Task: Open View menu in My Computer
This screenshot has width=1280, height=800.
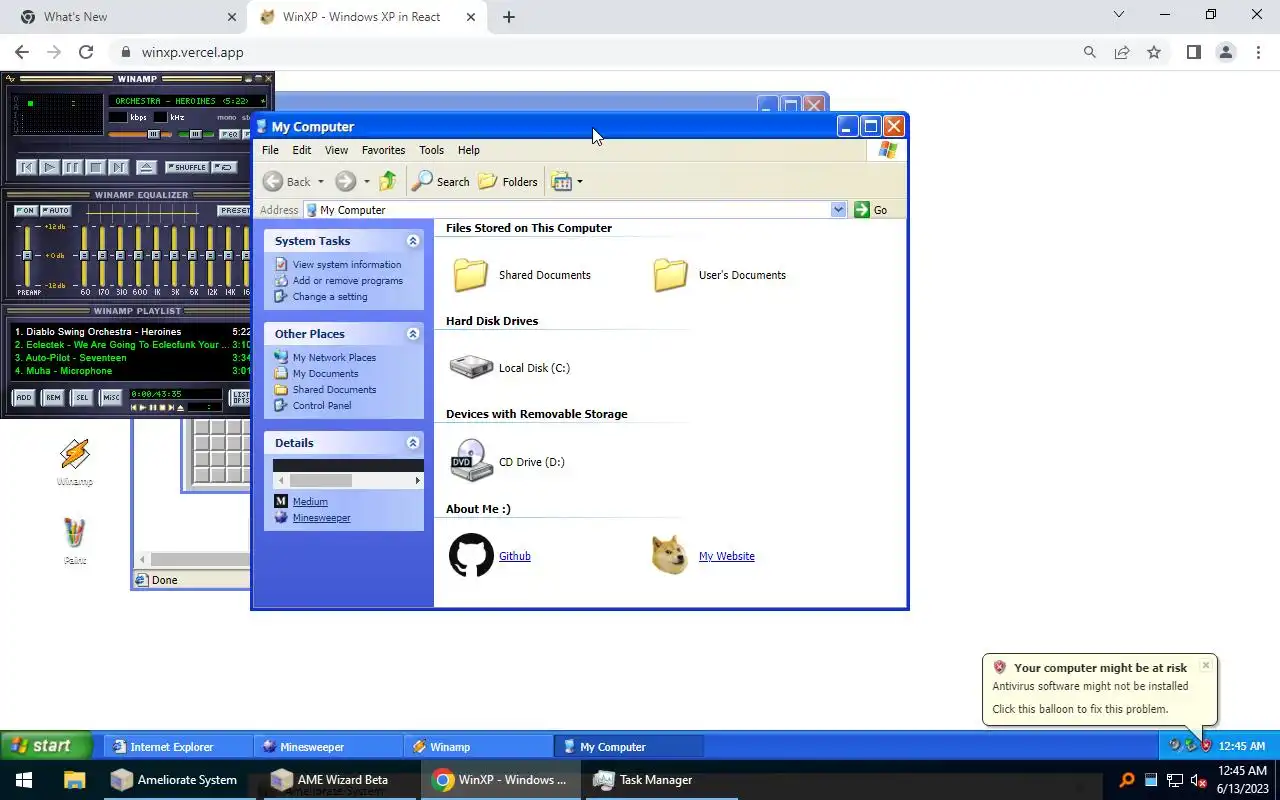Action: (x=336, y=150)
